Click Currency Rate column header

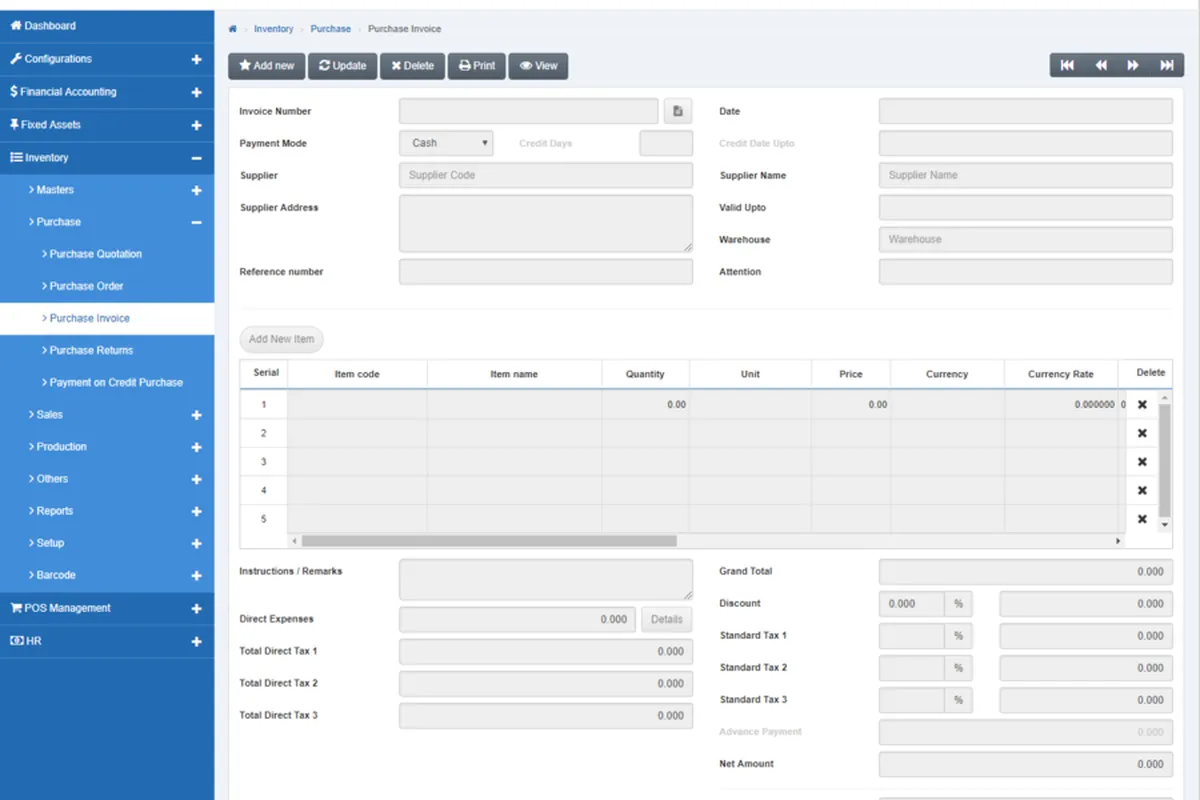pyautogui.click(x=1061, y=374)
